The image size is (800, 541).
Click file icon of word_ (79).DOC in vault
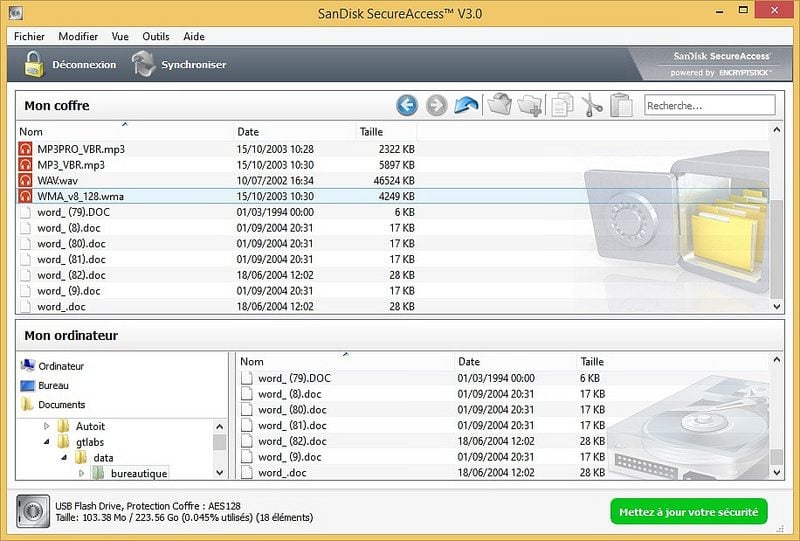pyautogui.click(x=25, y=212)
